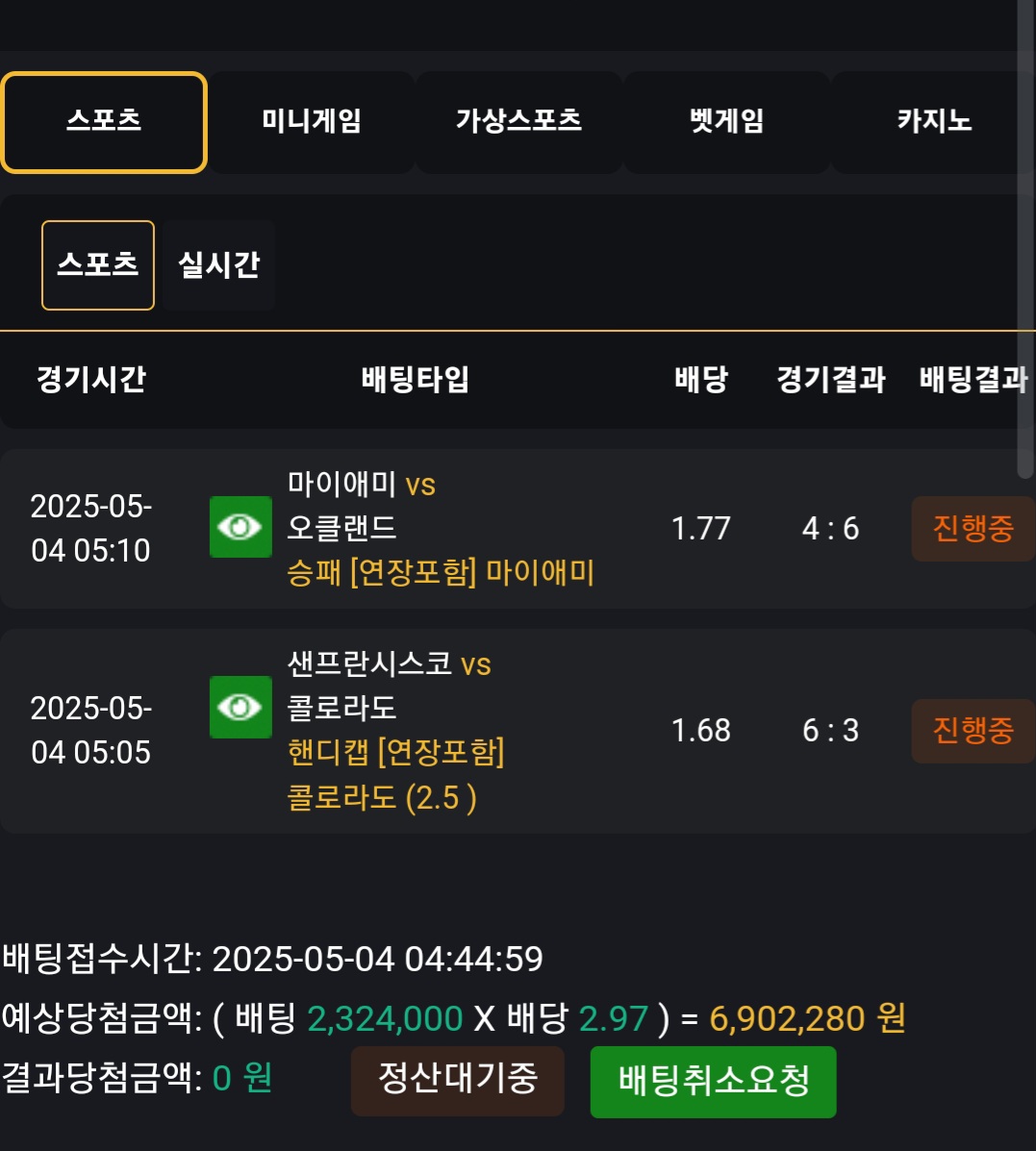Open the 카지노 tab
Viewport: 1036px width, 1151px height.
[933, 122]
